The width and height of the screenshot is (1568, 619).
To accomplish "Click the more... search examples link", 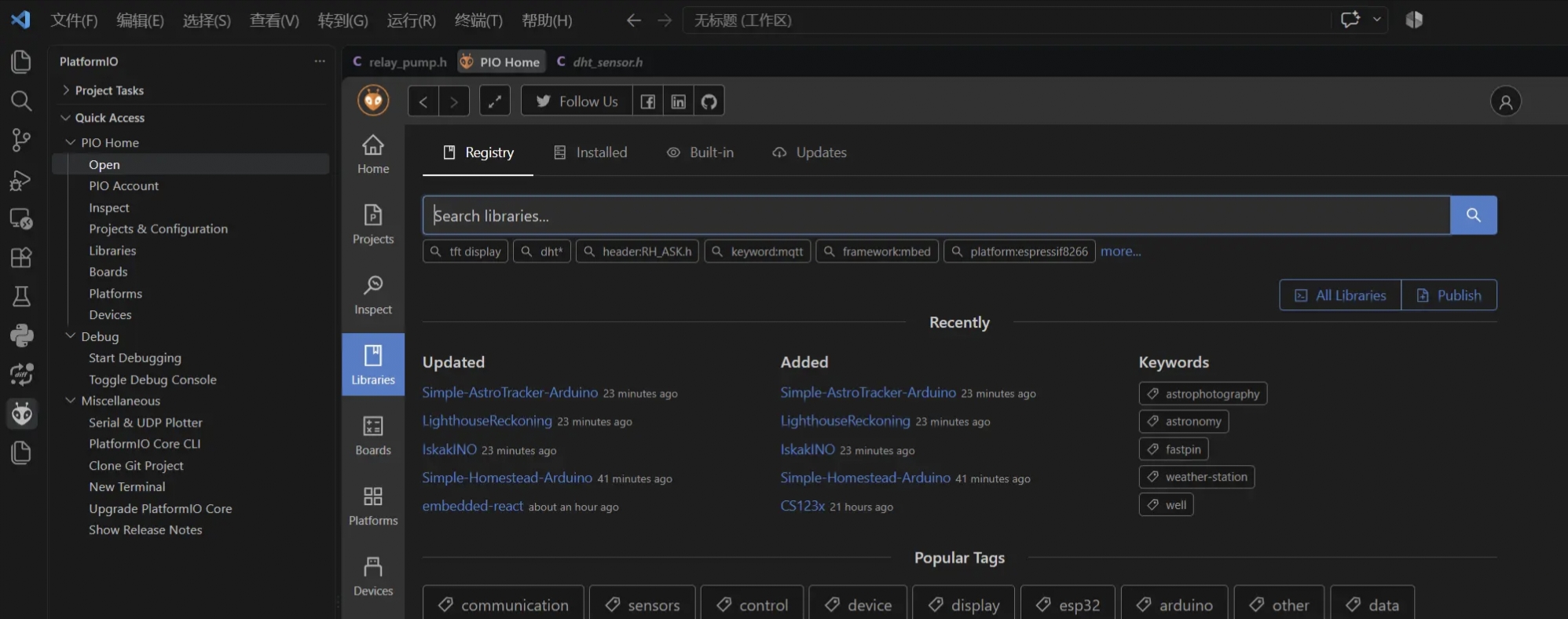I will pos(1121,251).
